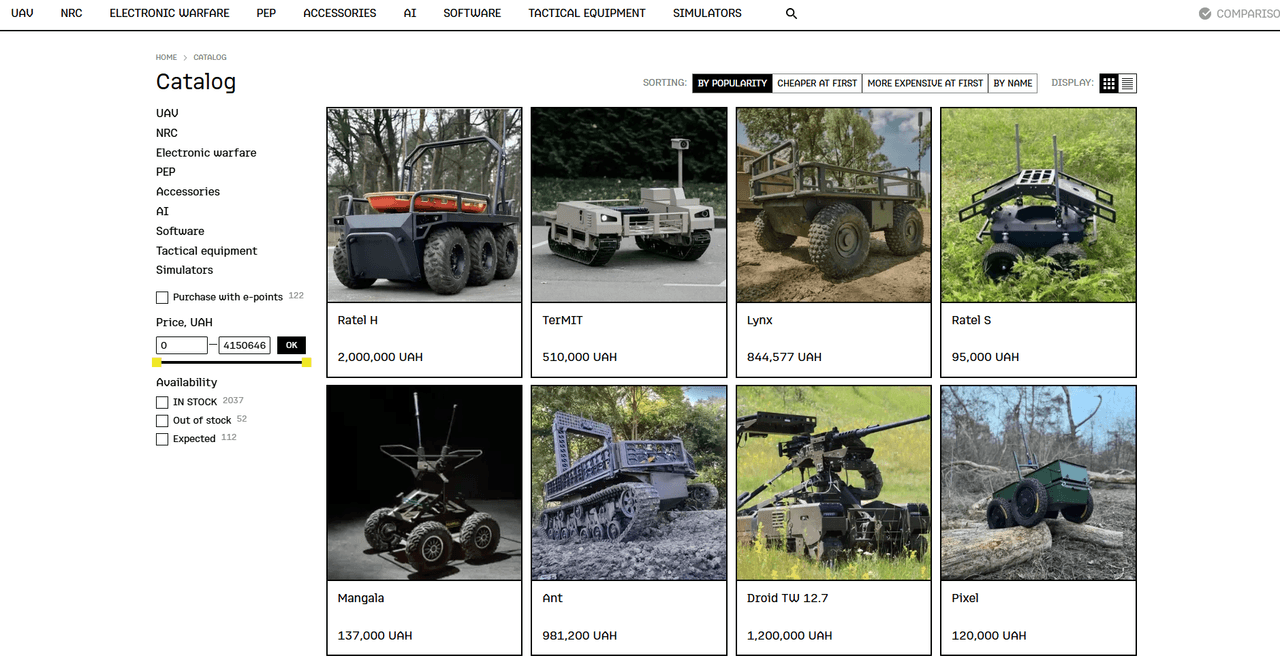Click the left yellow price slider handle

(157, 362)
